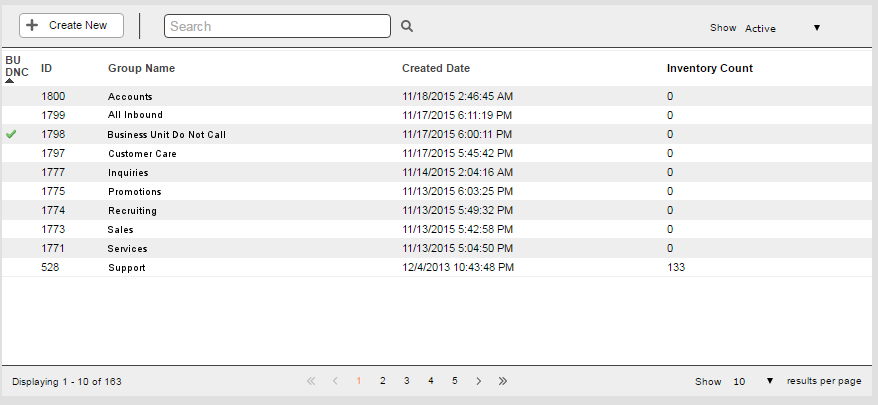Viewport: 878px width, 405px height.
Task: Sort by Inventory Count column
Action: [x=709, y=68]
